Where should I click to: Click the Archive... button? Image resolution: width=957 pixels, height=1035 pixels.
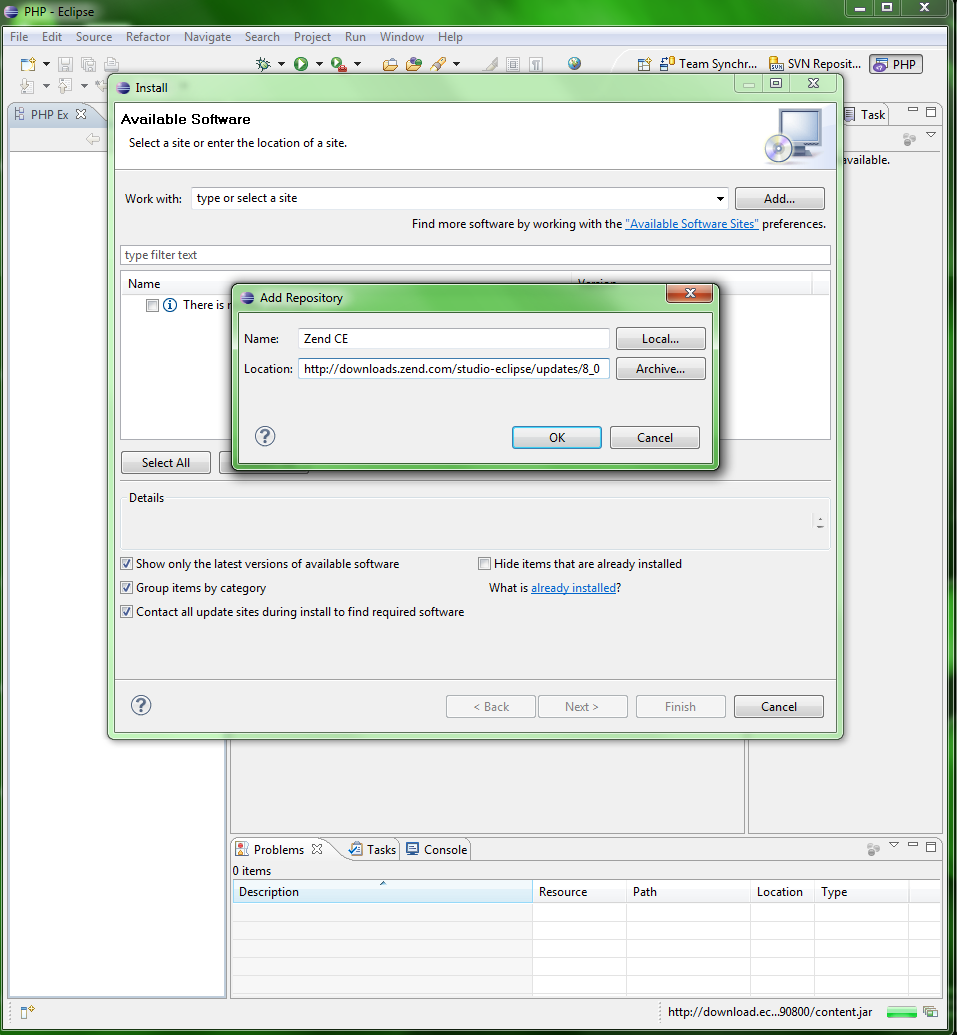[661, 369]
